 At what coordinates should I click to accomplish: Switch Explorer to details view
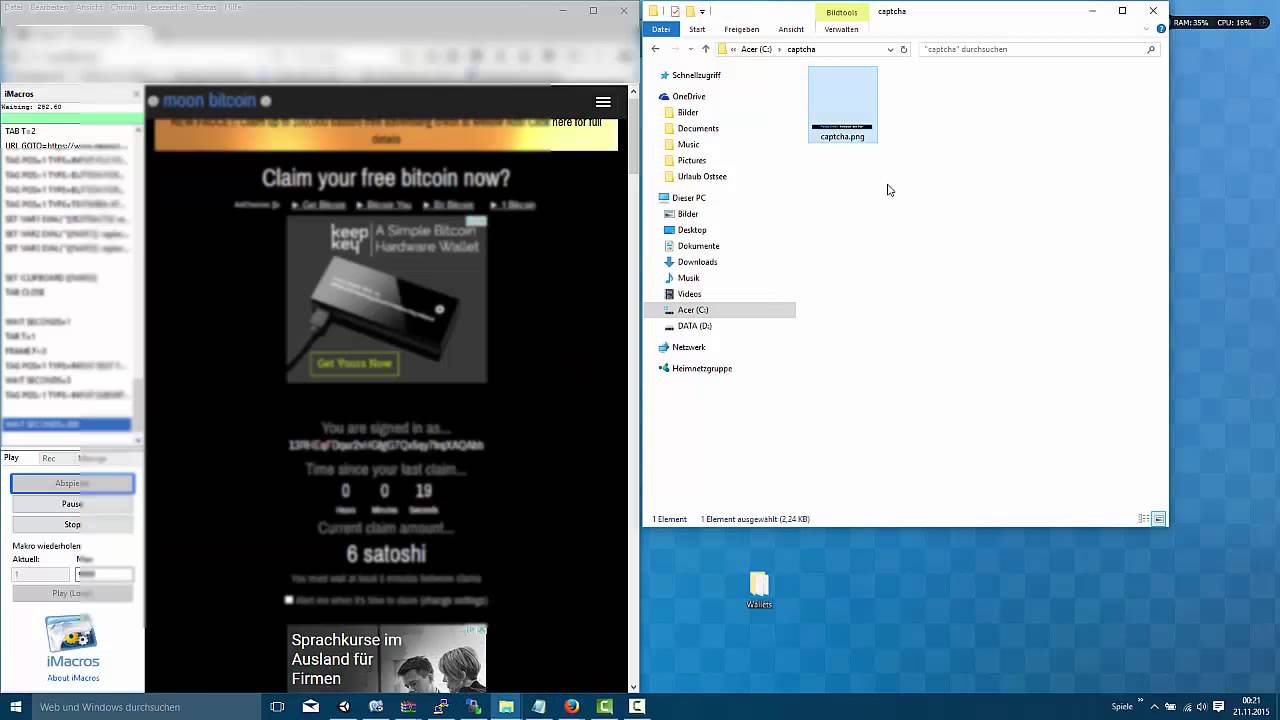[1144, 519]
